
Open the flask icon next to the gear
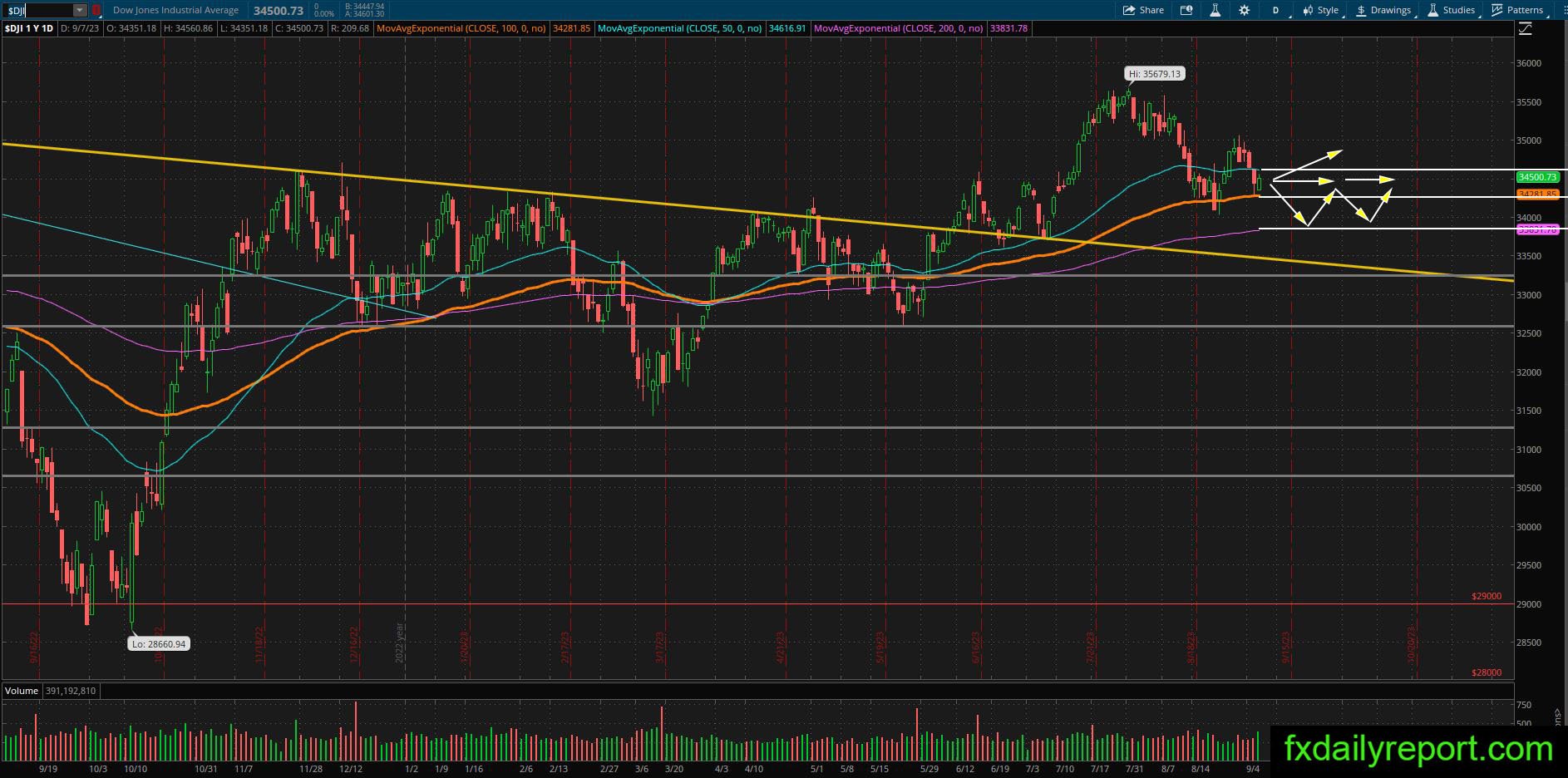(x=1215, y=10)
